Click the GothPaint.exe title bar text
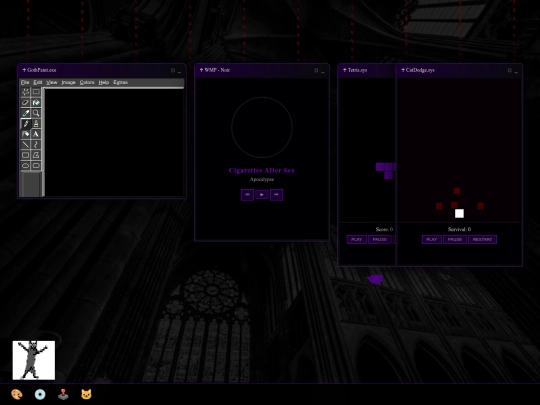Viewport: 540px width, 405px height. coord(42,70)
